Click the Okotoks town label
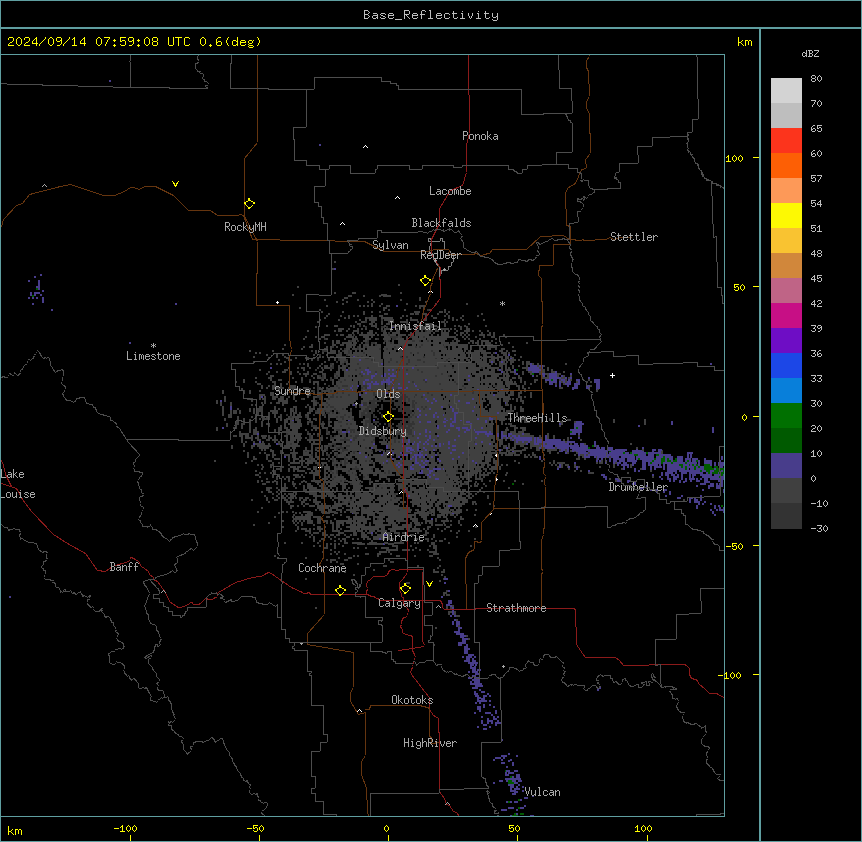This screenshot has height=842, width=862. click(412, 700)
